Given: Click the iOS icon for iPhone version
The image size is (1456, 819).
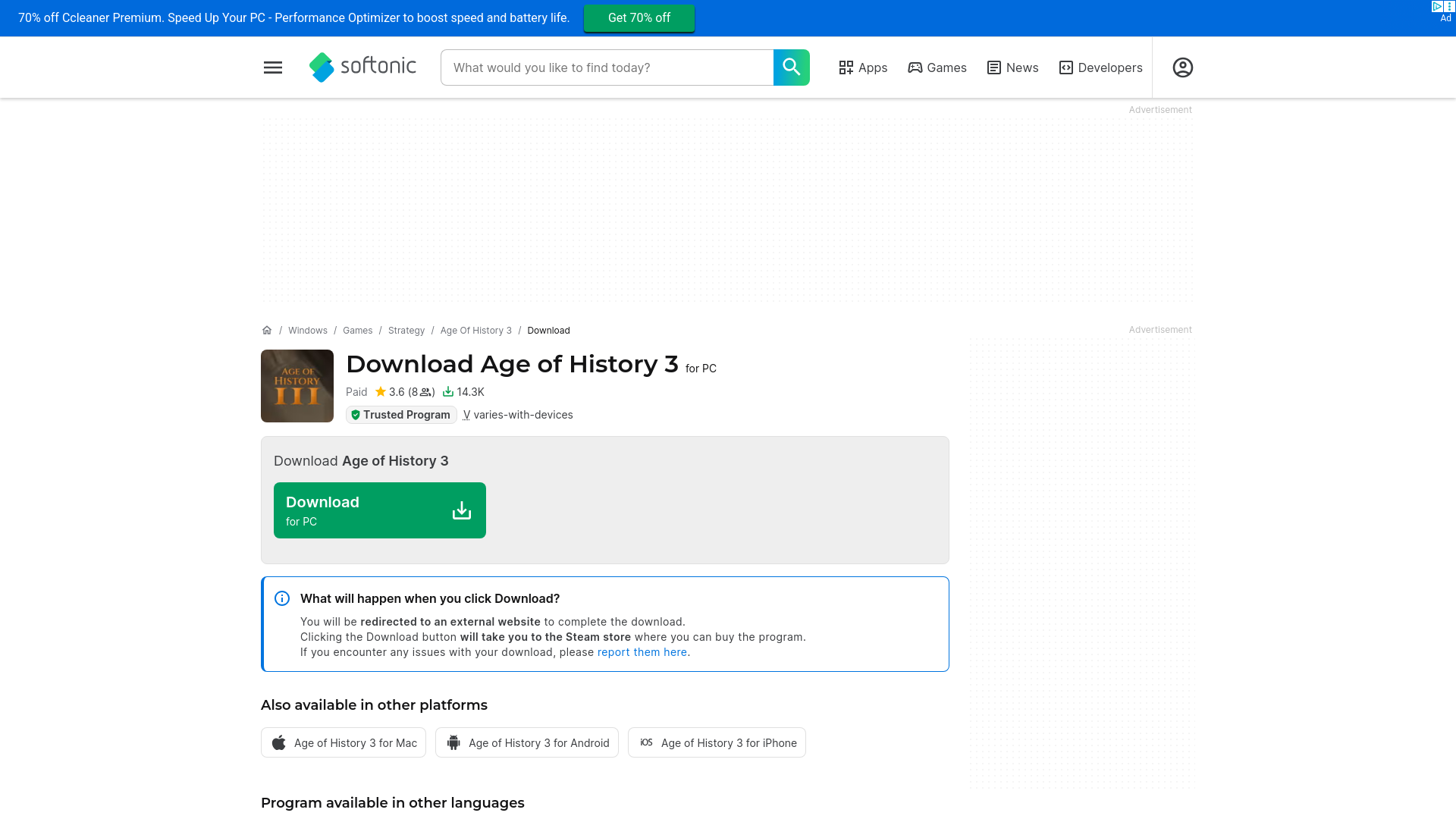Looking at the screenshot, I should pos(646,742).
